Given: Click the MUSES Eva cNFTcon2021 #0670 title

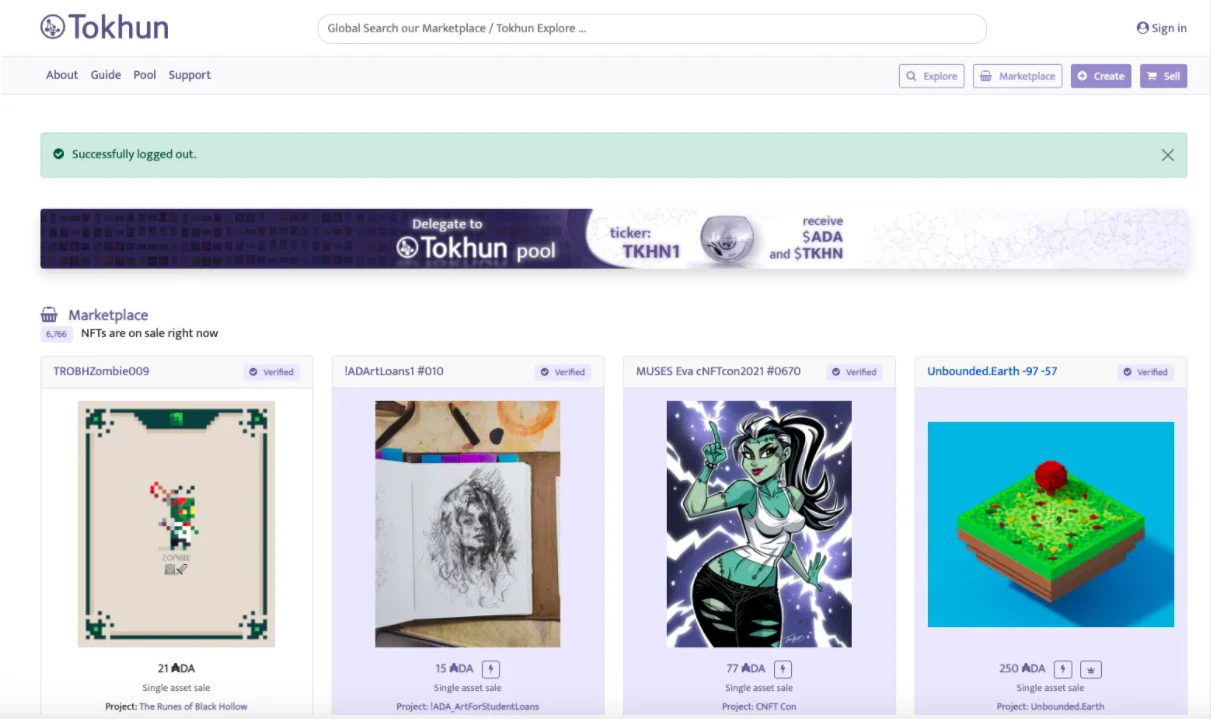Looking at the screenshot, I should pyautogui.click(x=719, y=371).
